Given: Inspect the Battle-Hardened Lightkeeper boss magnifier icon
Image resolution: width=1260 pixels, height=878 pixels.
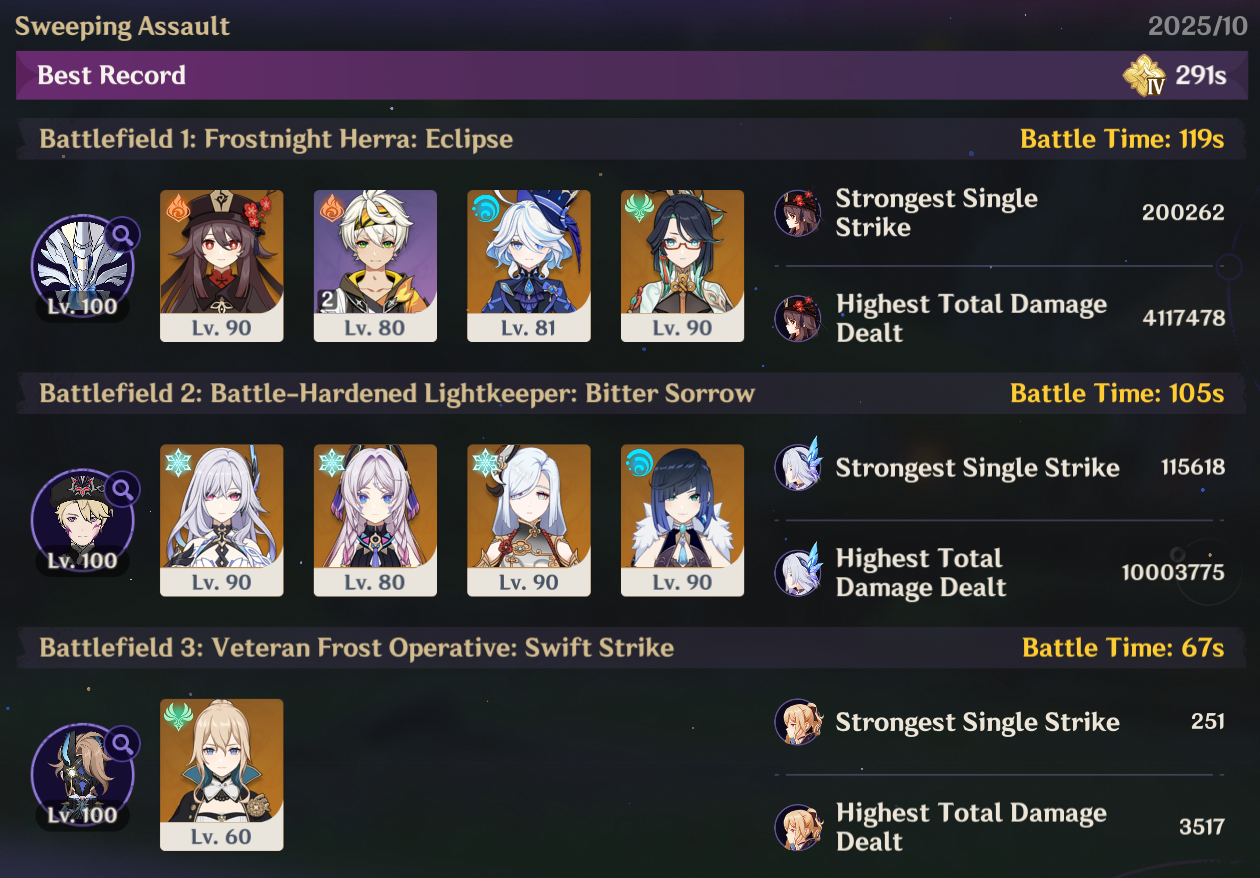Looking at the screenshot, I should coord(123,489).
